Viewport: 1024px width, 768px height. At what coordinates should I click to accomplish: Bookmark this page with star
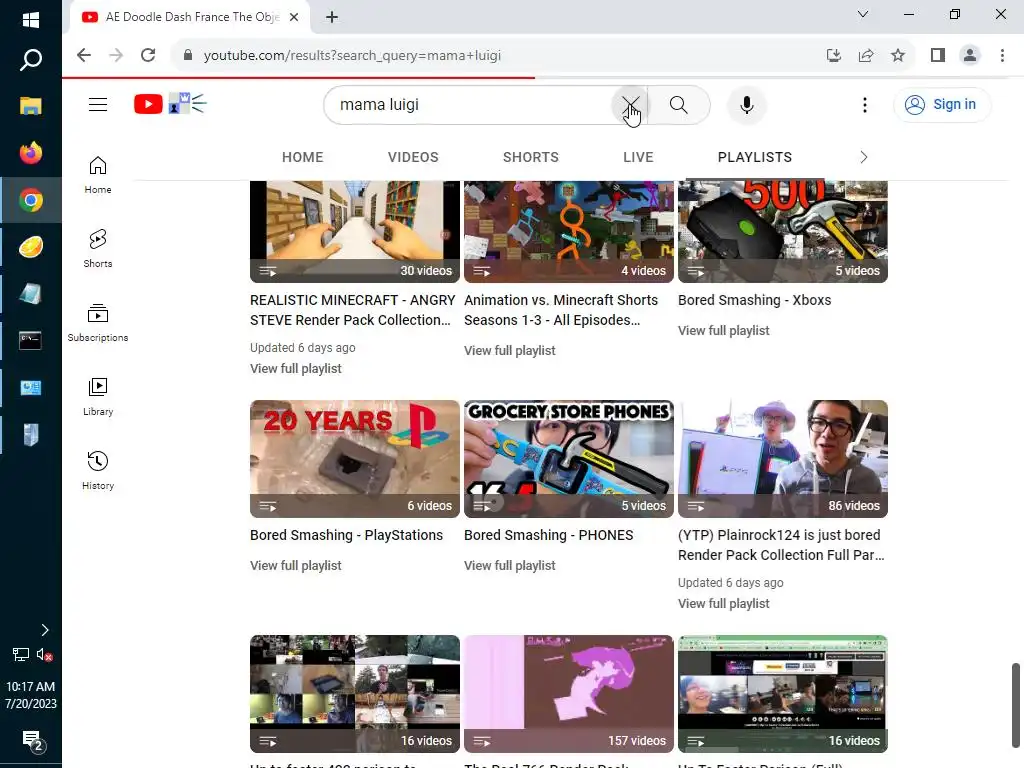point(898,56)
